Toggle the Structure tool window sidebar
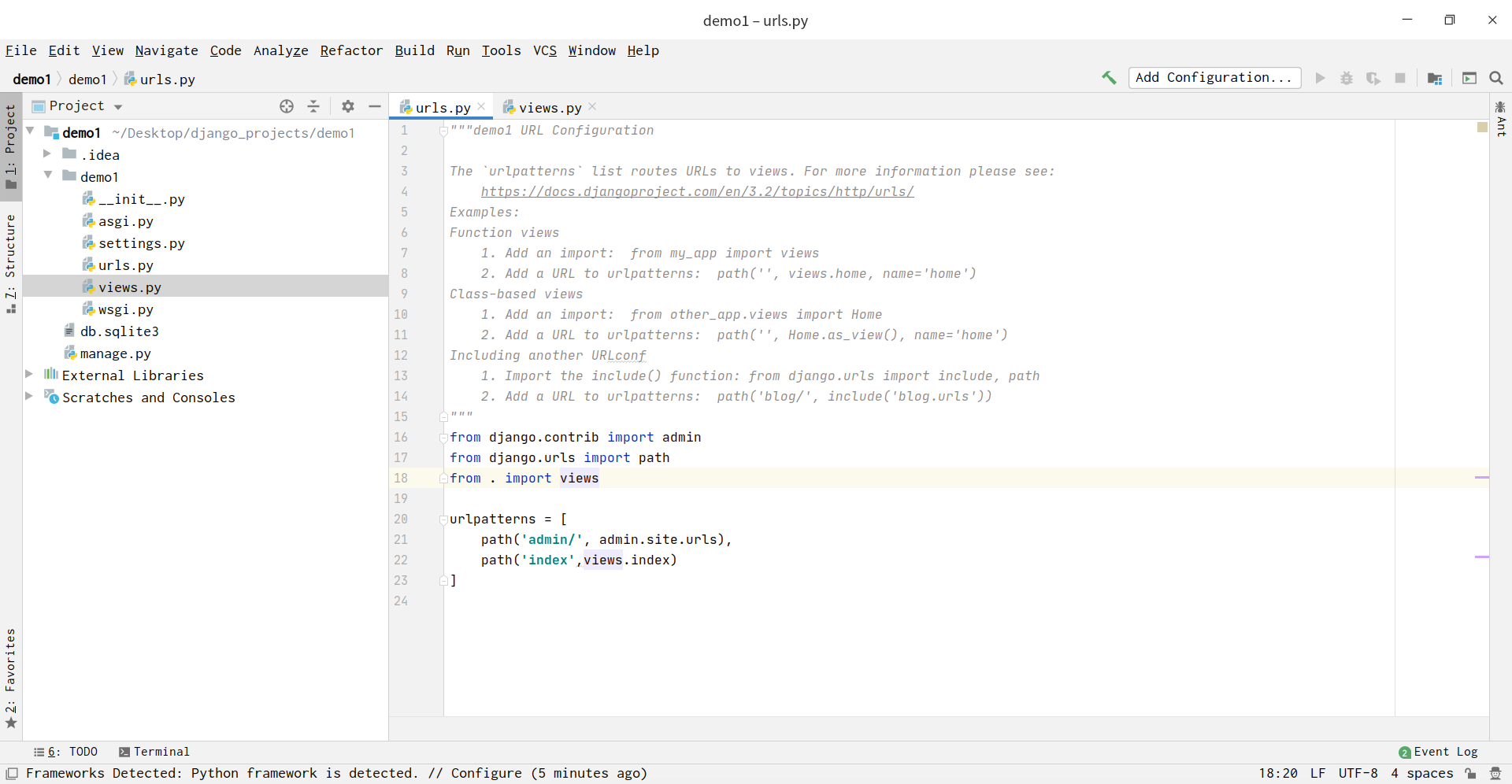Viewport: 1512px width, 784px height. (x=11, y=260)
